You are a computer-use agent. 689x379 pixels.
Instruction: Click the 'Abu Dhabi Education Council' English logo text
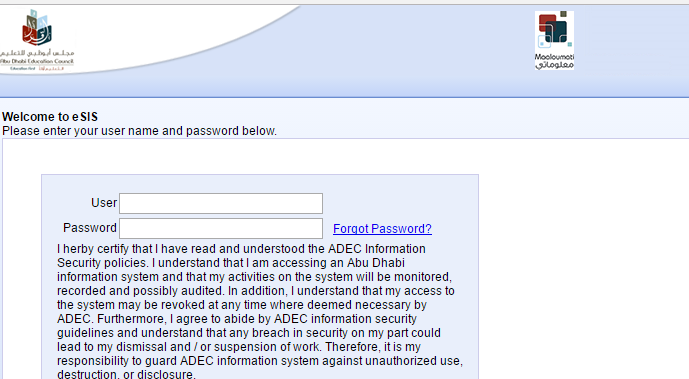point(37,61)
